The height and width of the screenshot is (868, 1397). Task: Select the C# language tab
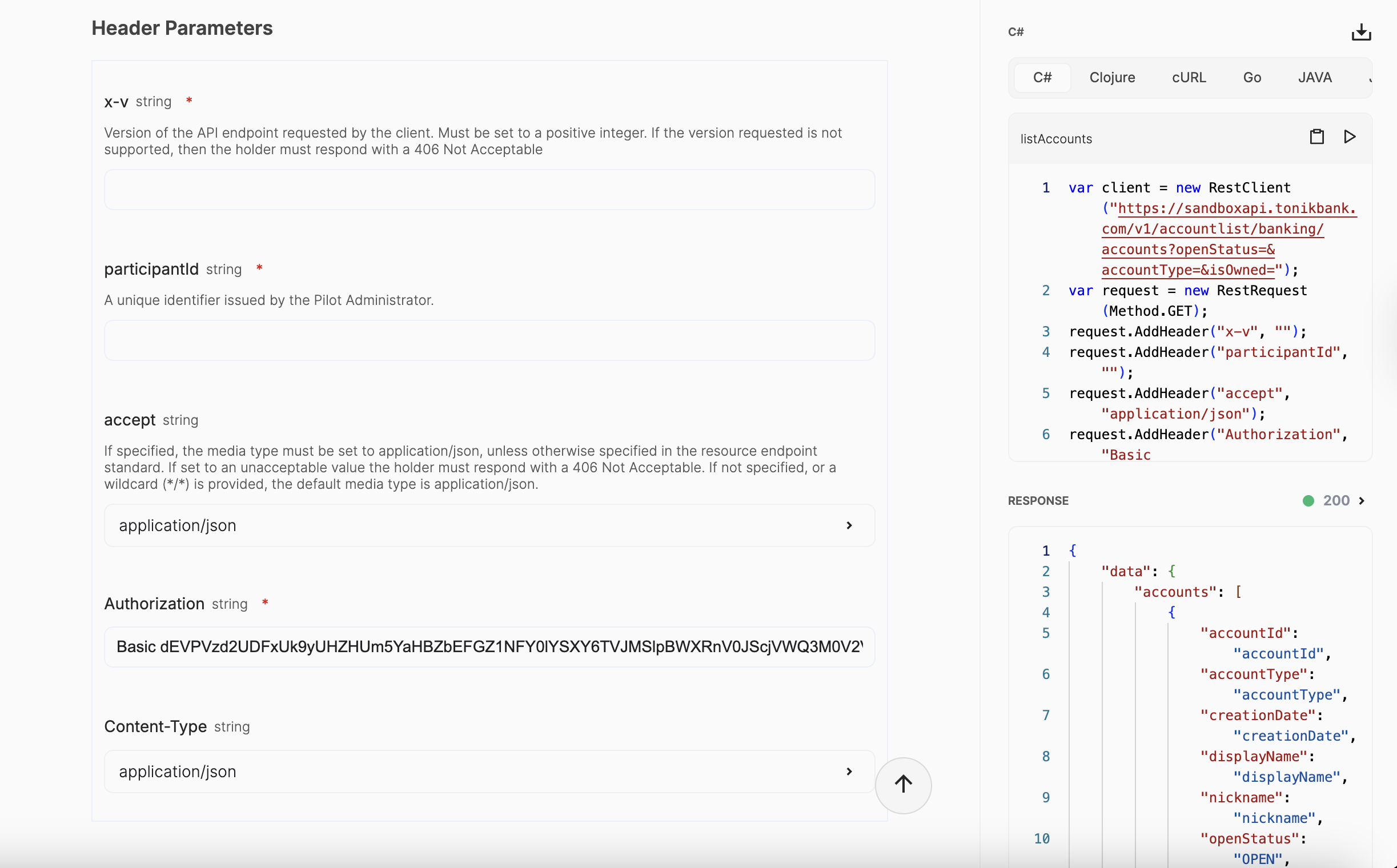click(x=1042, y=78)
